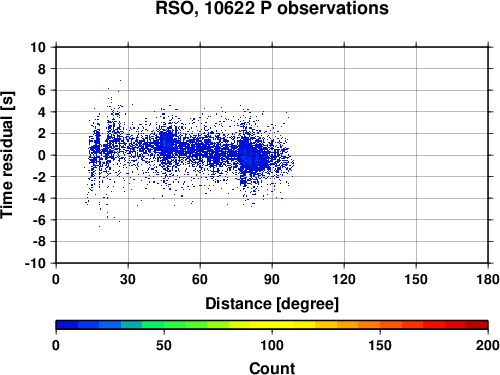Click the y-axis tick label "8"
This screenshot has height=375, width=500.
click(42, 69)
